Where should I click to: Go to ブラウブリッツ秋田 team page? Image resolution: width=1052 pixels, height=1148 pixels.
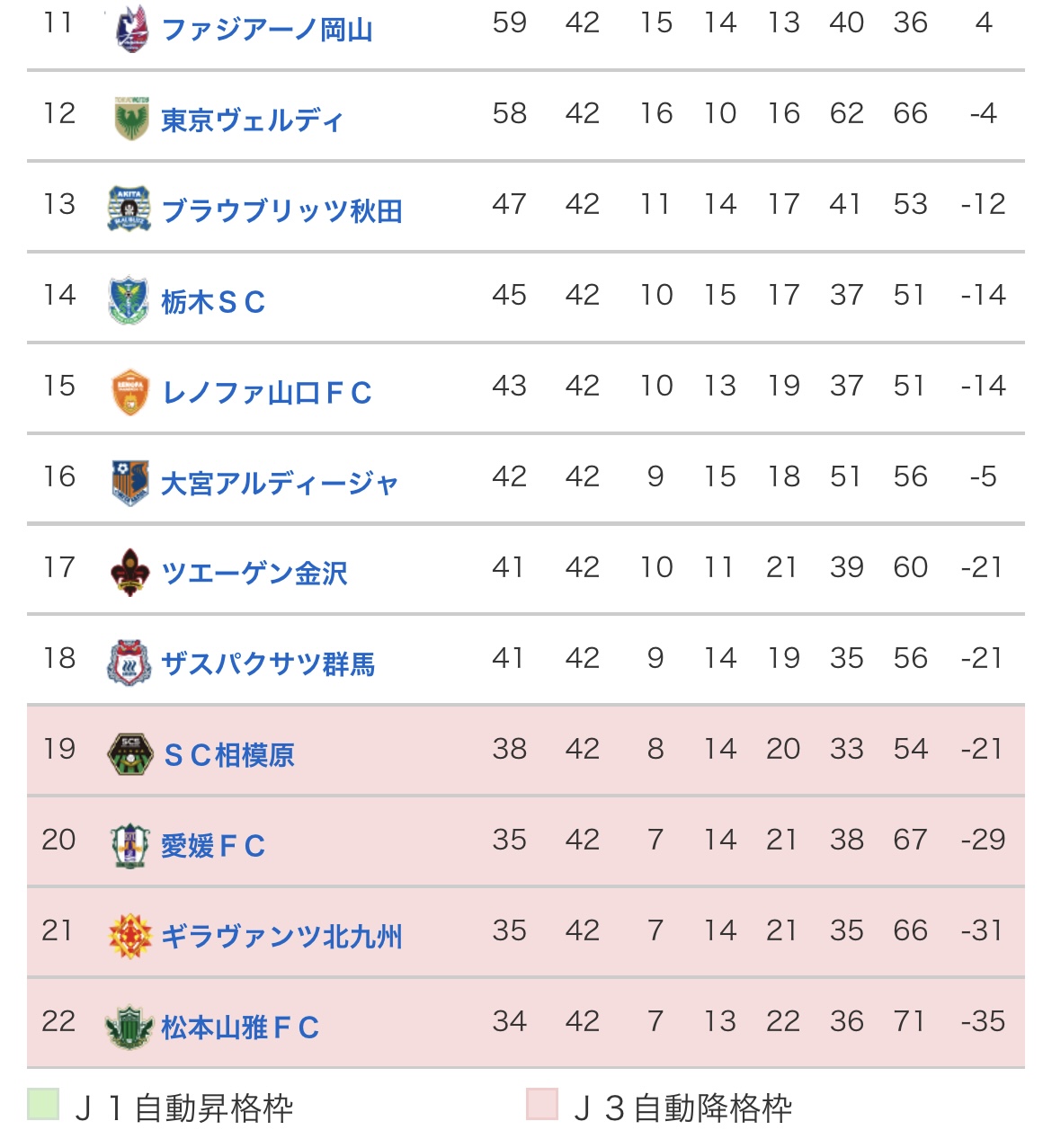click(x=281, y=210)
